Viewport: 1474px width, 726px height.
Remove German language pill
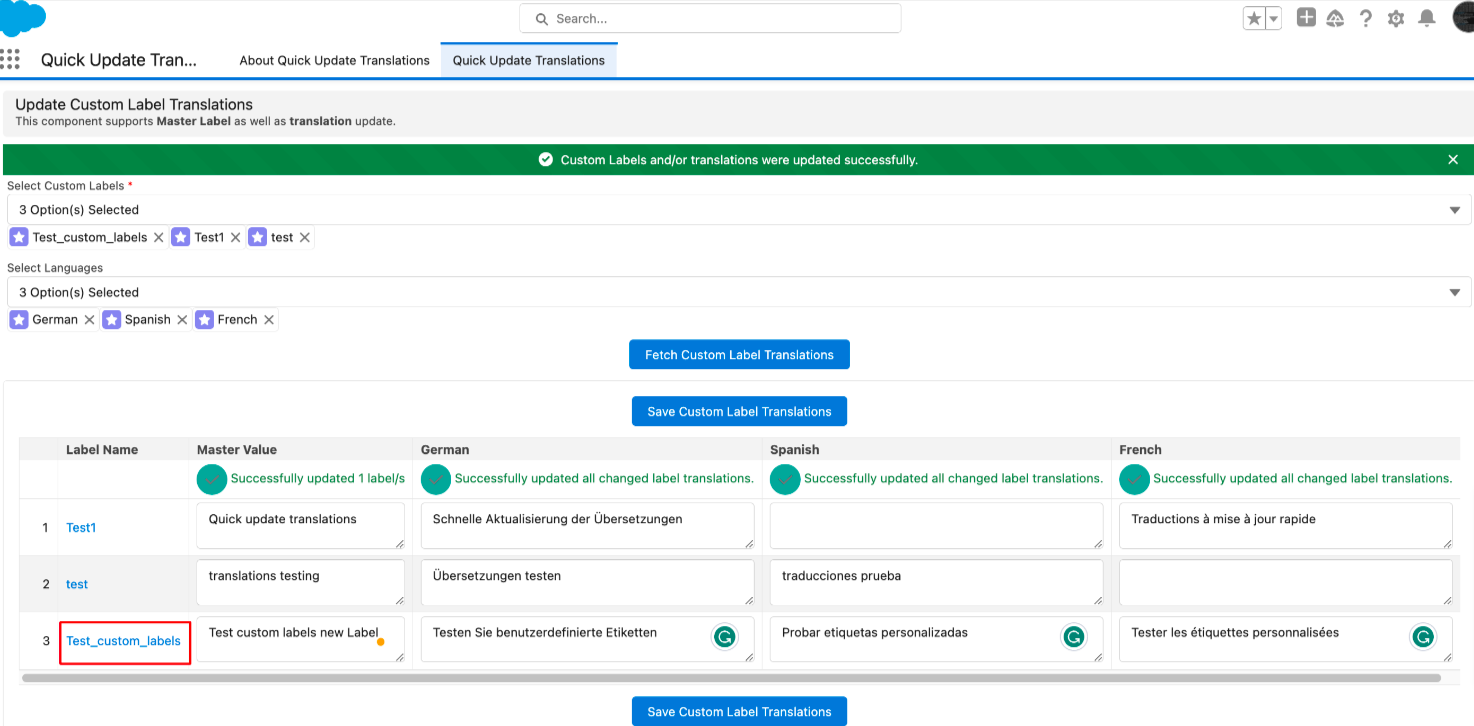tap(89, 320)
